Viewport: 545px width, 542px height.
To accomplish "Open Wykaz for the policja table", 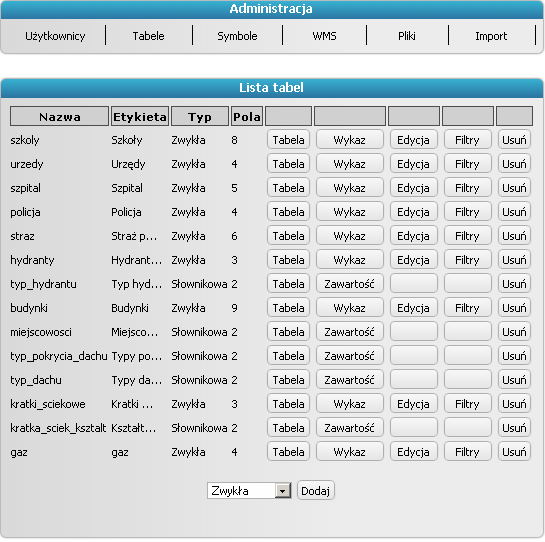I will [x=350, y=212].
